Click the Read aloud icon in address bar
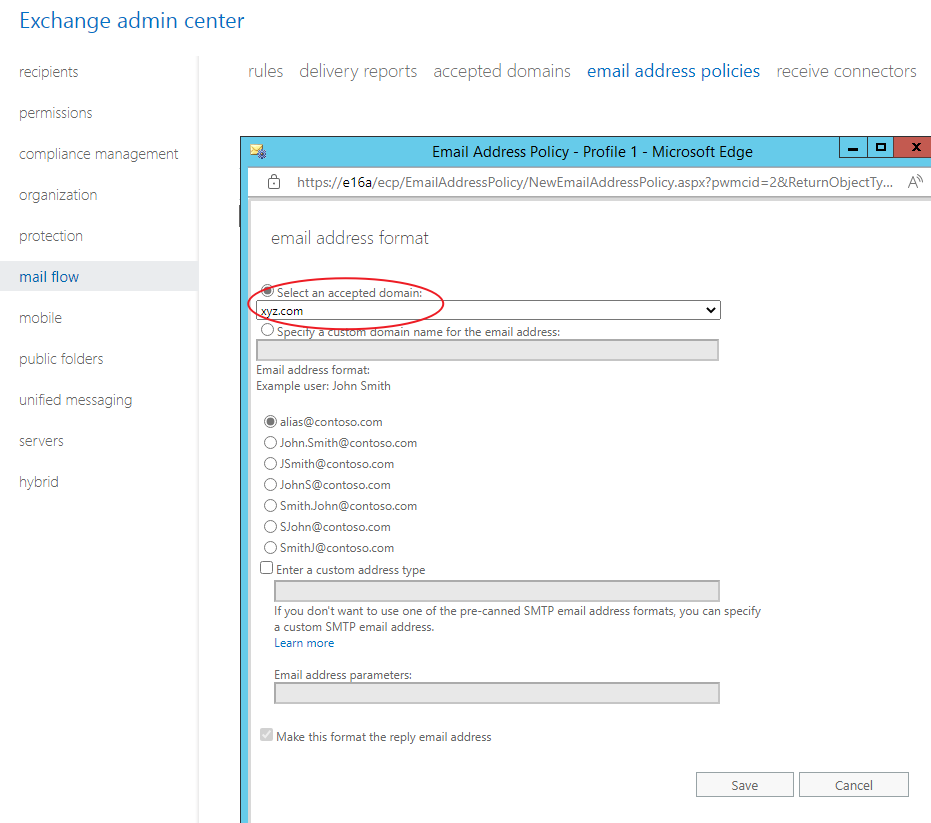Screen dimensions: 931x823 click(x=915, y=182)
